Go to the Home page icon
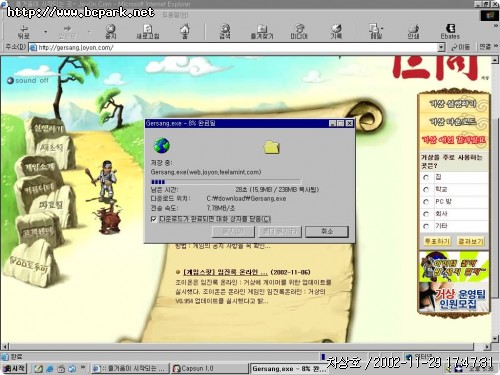The image size is (500, 375). coord(185,31)
